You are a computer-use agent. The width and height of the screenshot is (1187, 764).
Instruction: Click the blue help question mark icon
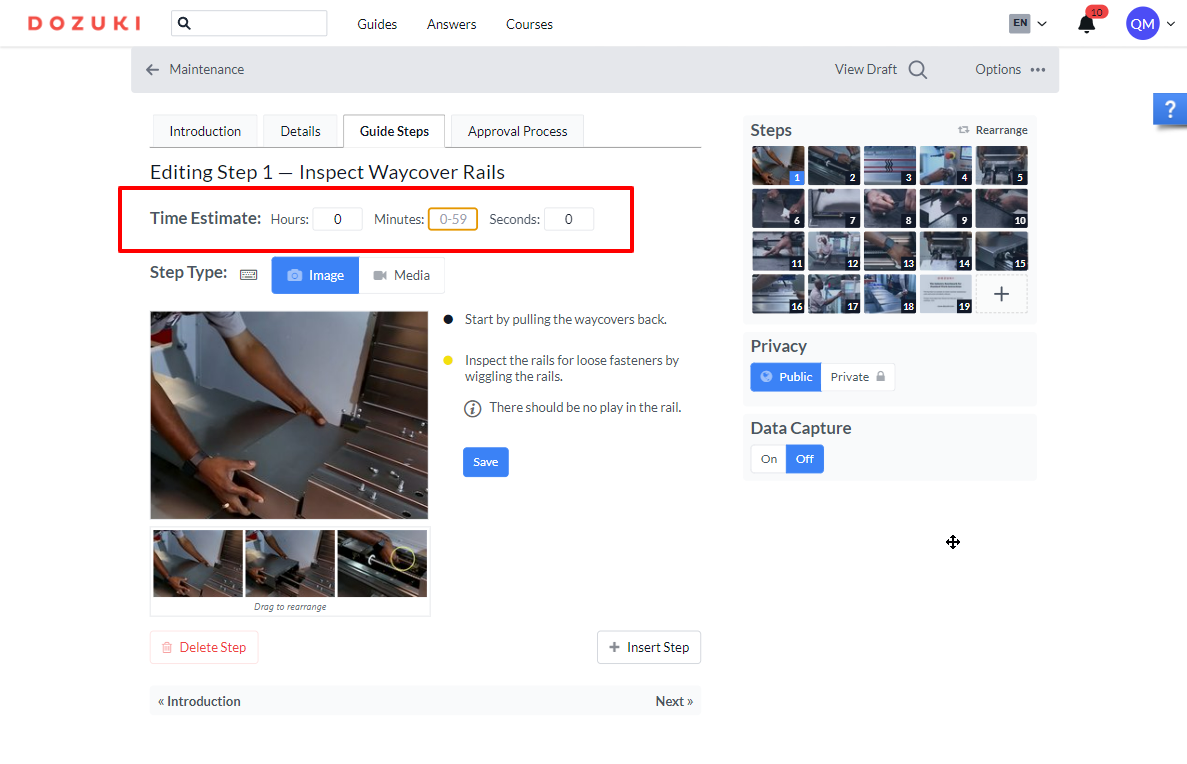(x=1169, y=109)
